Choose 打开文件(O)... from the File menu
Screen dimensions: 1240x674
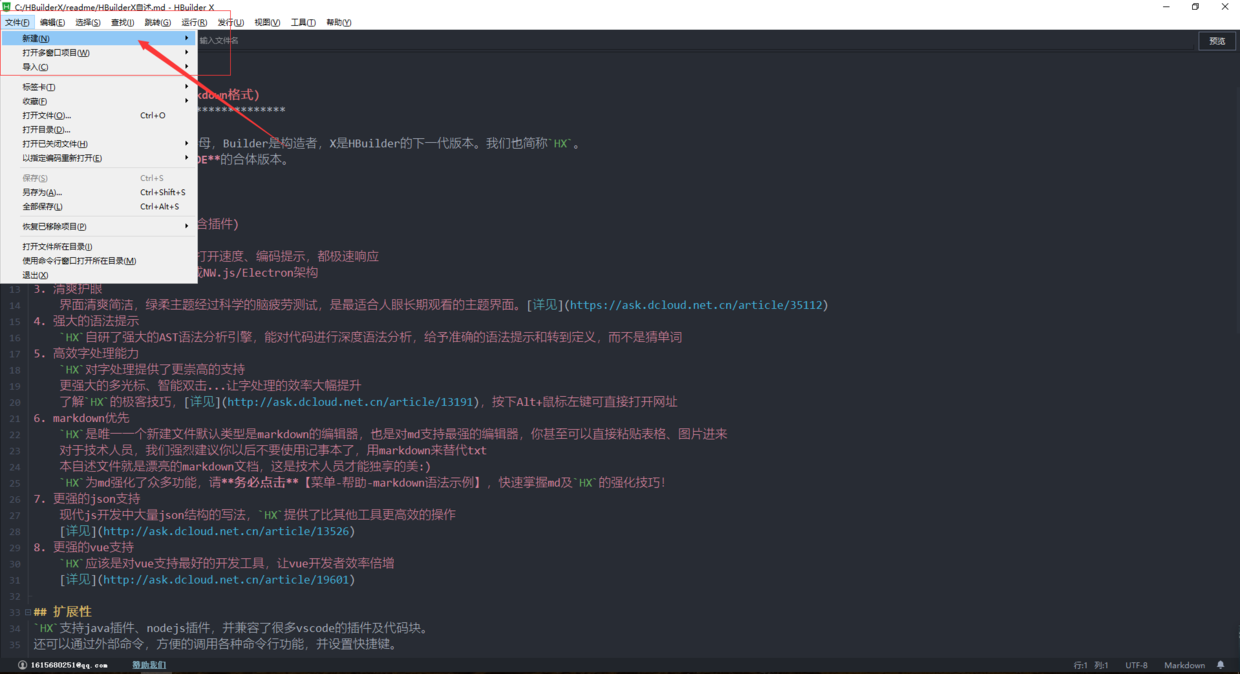99,115
